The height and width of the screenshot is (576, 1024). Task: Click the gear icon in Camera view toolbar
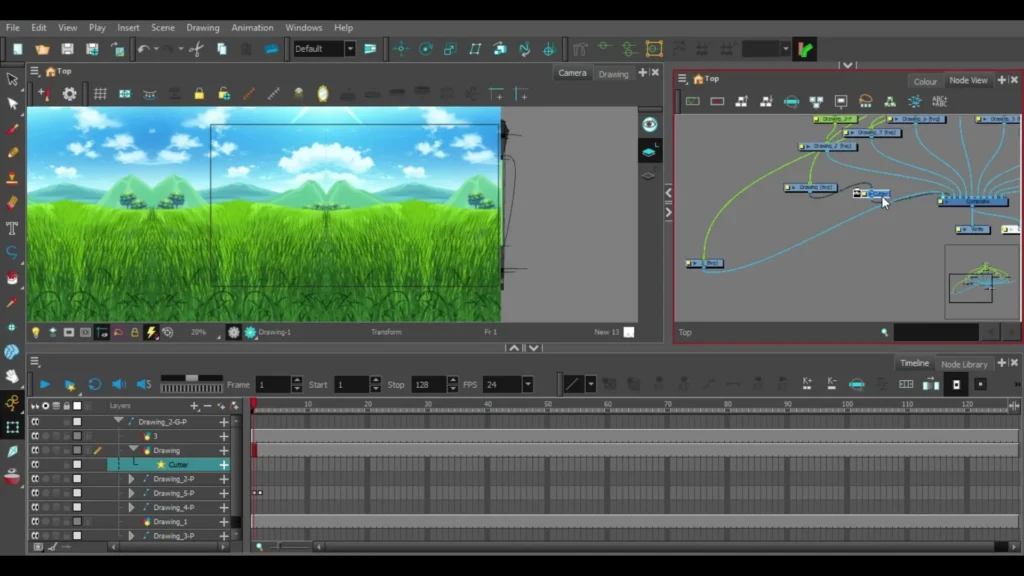(x=69, y=94)
